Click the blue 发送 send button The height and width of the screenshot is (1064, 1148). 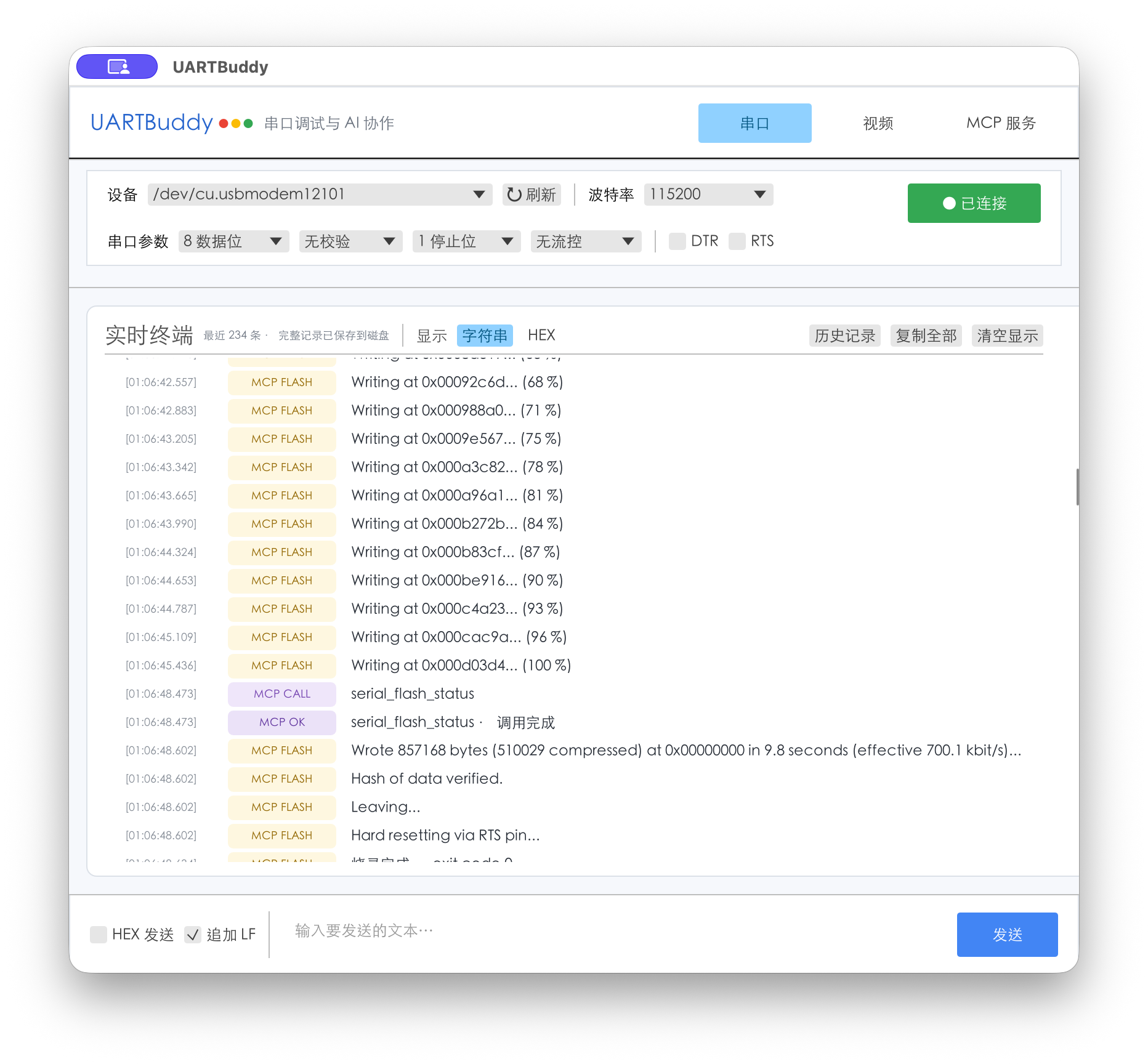(1007, 935)
